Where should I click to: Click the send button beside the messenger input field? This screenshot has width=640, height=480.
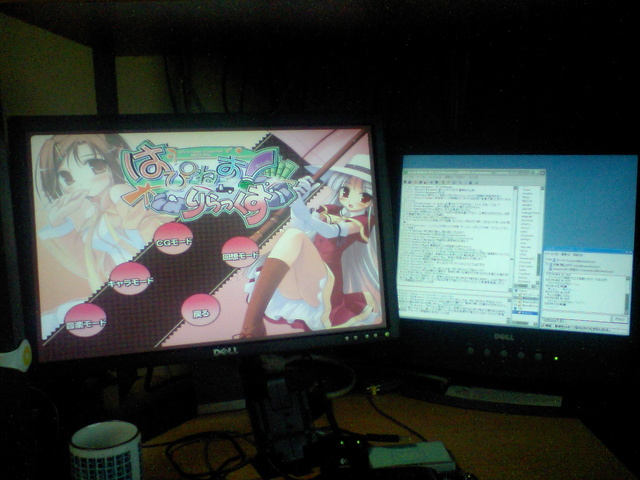[620, 319]
